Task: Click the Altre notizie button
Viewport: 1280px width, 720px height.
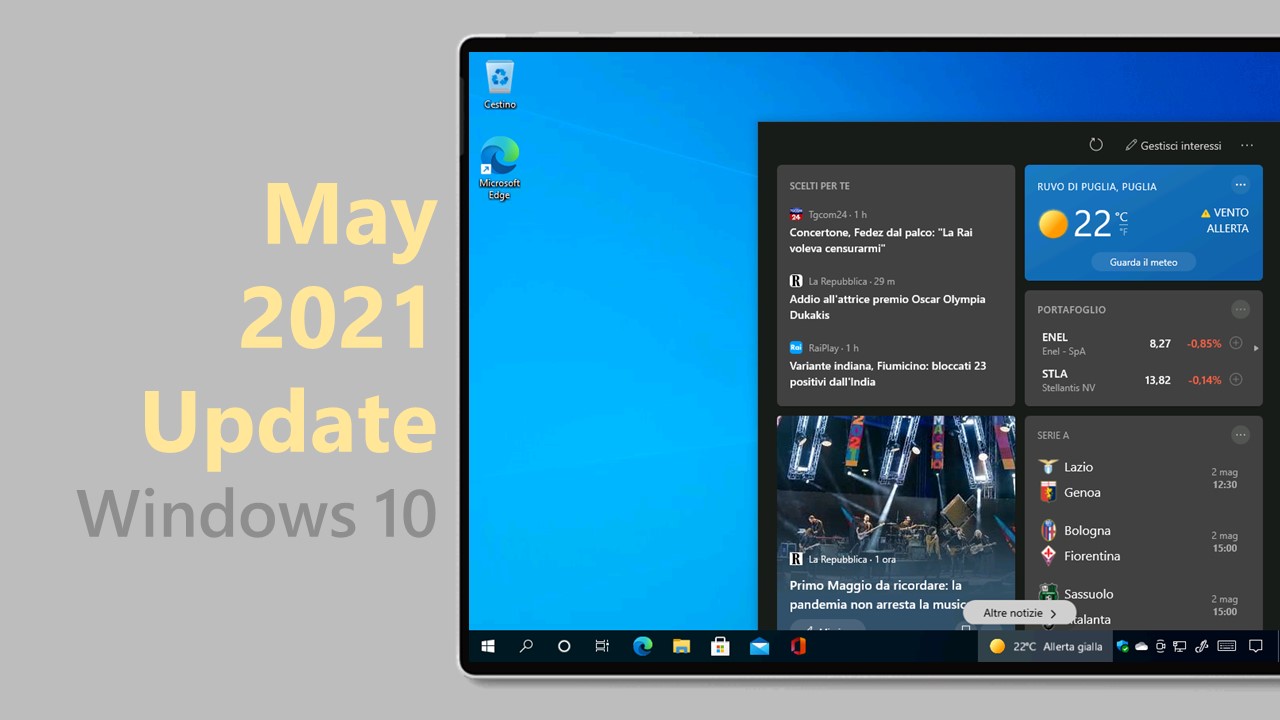Action: coord(1019,613)
